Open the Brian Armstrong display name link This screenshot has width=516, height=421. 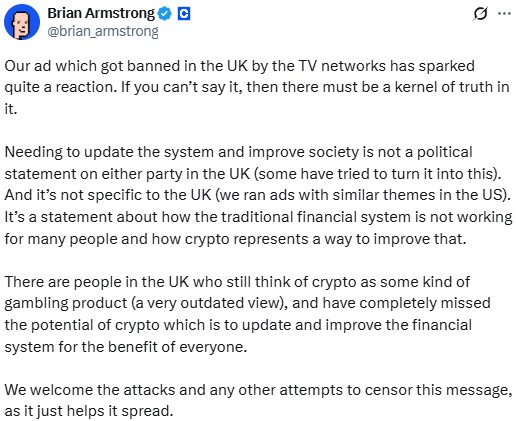tap(101, 13)
